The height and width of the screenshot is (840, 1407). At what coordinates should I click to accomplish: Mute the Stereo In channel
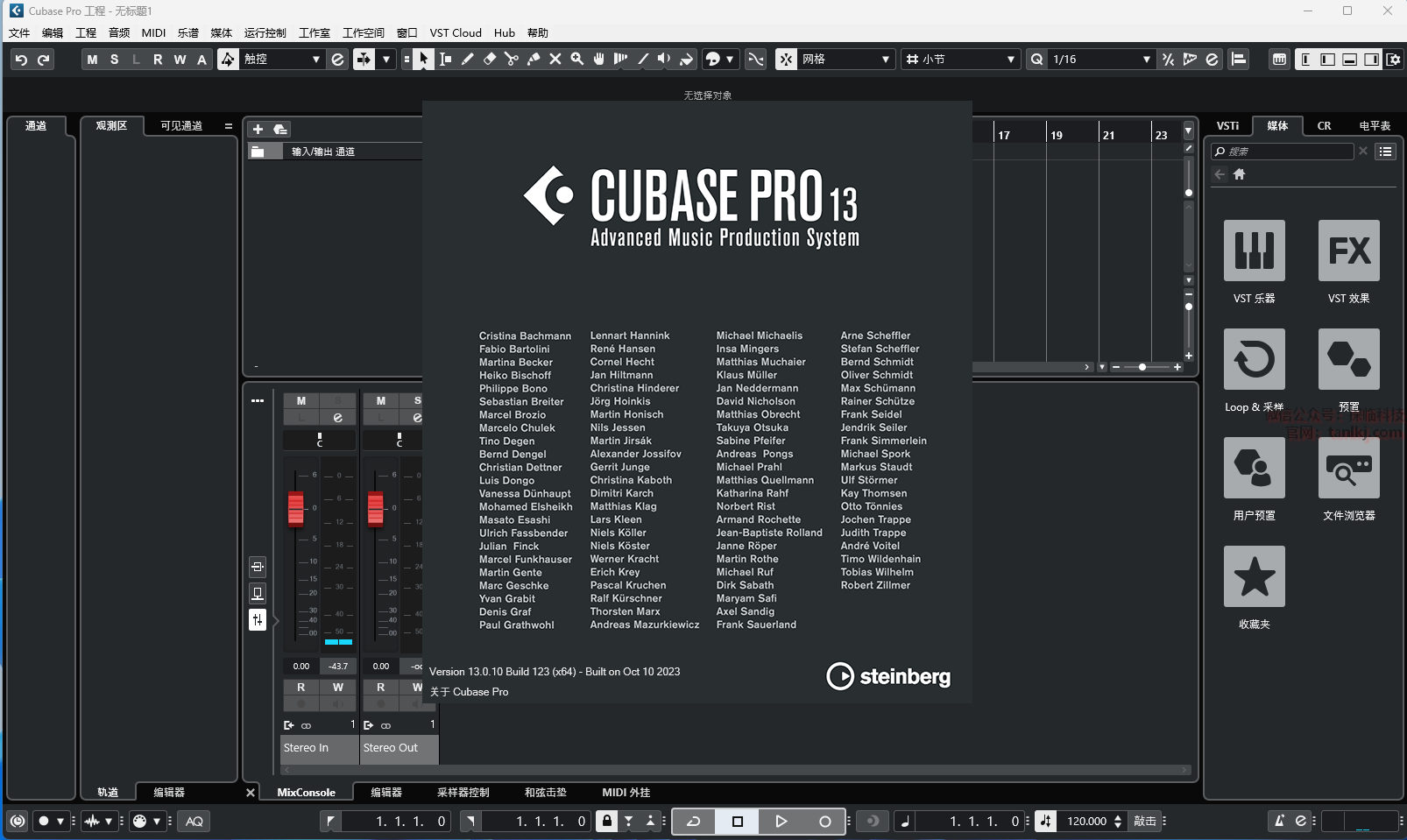301,401
